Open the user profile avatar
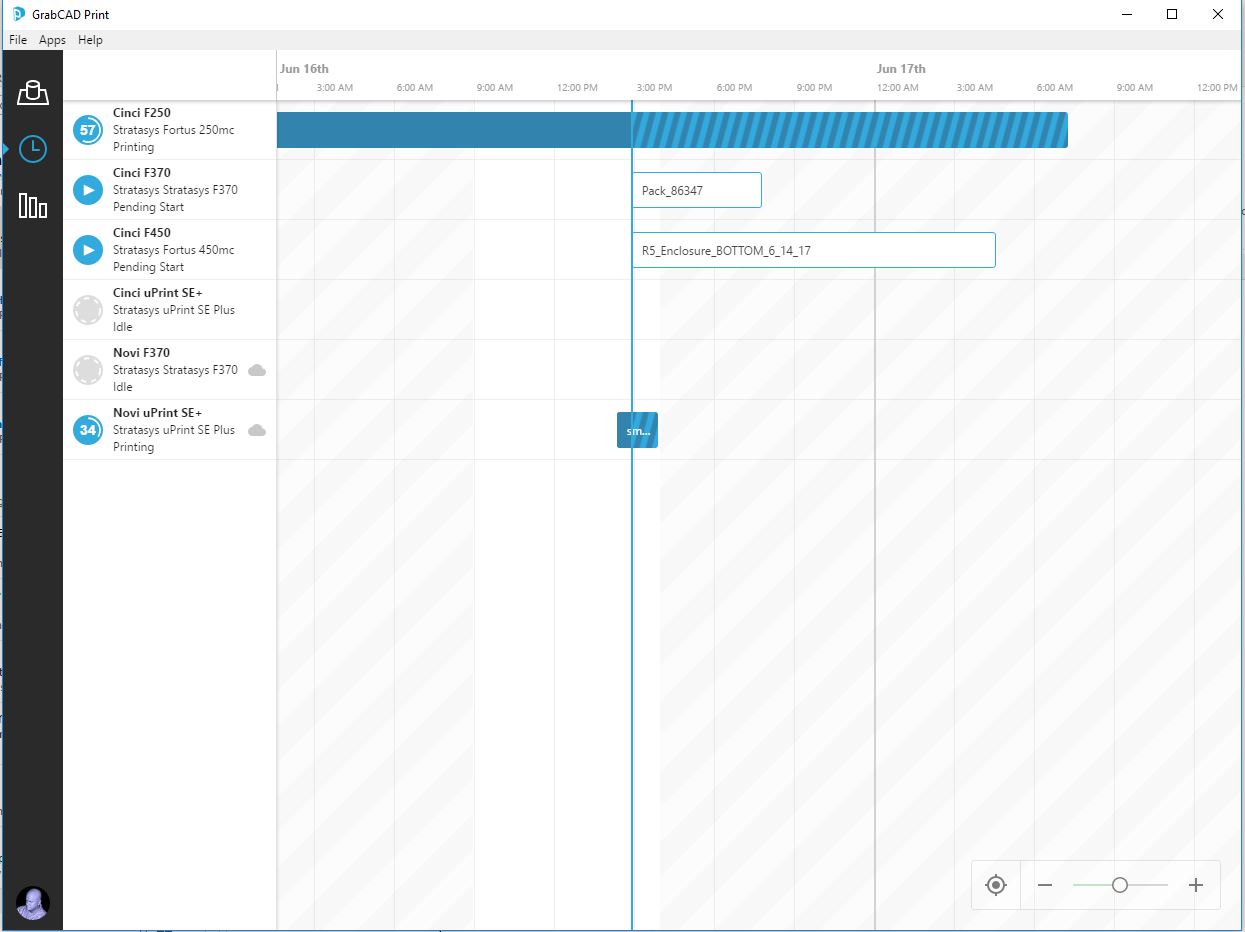The image size is (1245, 932). point(33,903)
